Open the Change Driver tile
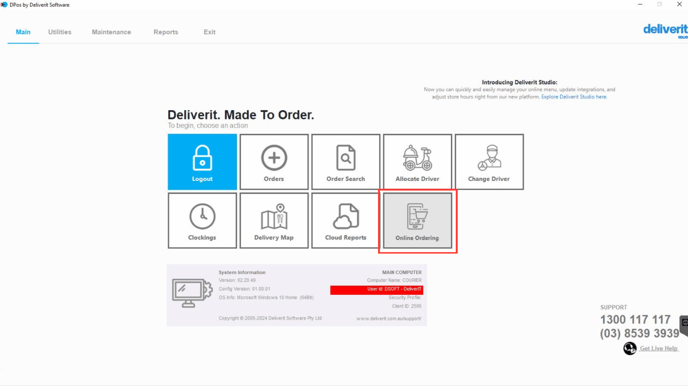This screenshot has width=688, height=386. point(489,162)
